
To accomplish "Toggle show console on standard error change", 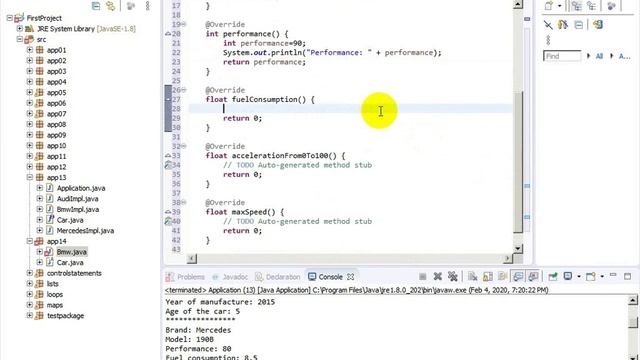I will [533, 277].
